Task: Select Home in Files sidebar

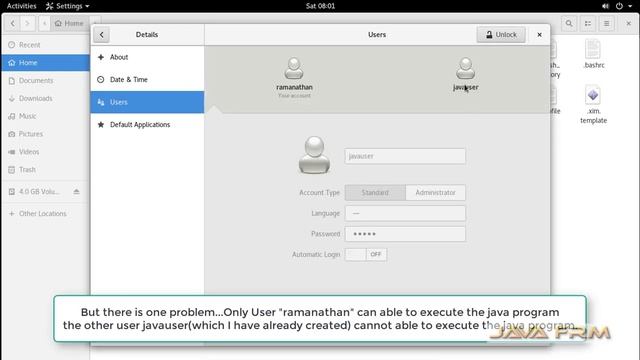Action: click(x=45, y=62)
